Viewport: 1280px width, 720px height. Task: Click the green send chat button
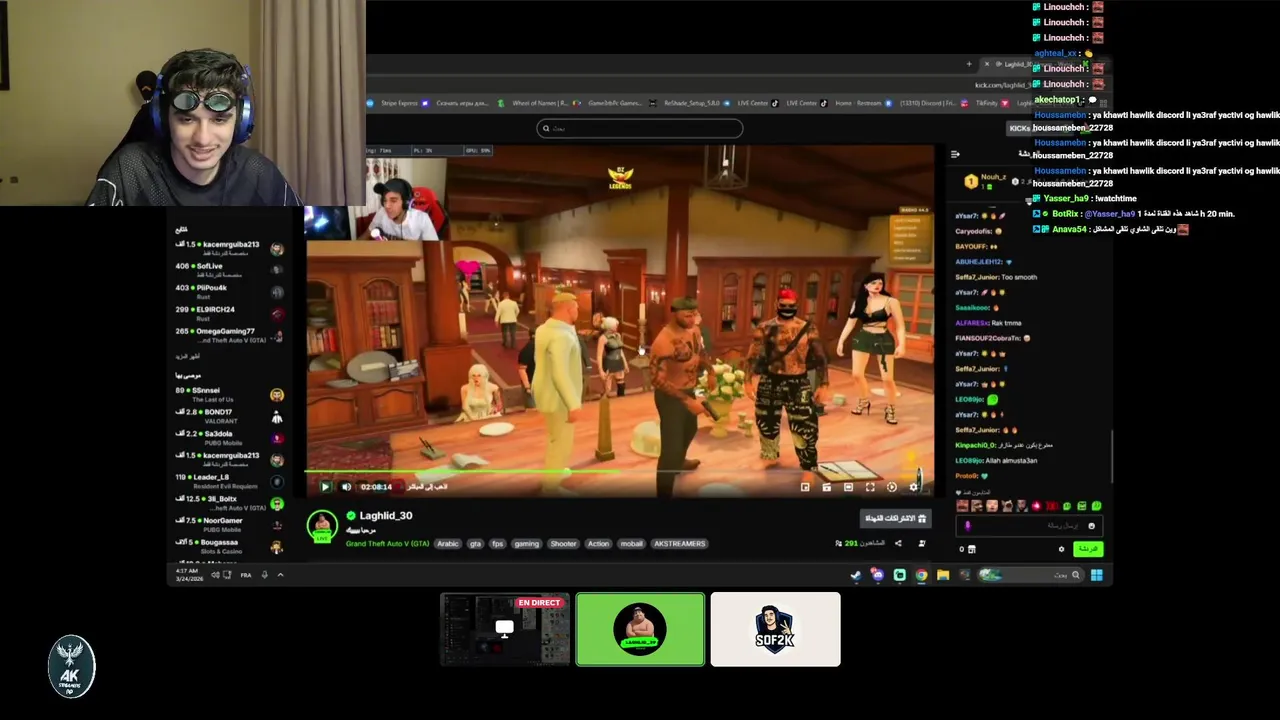coord(1087,549)
